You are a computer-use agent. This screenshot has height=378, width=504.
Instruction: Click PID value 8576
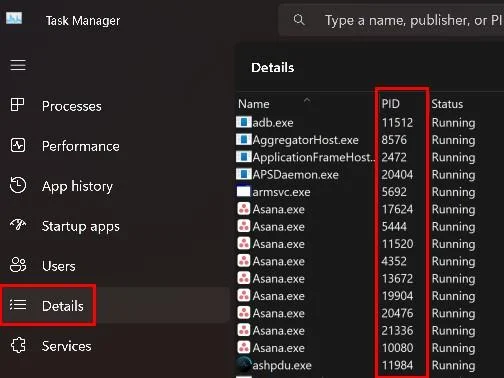coord(394,140)
